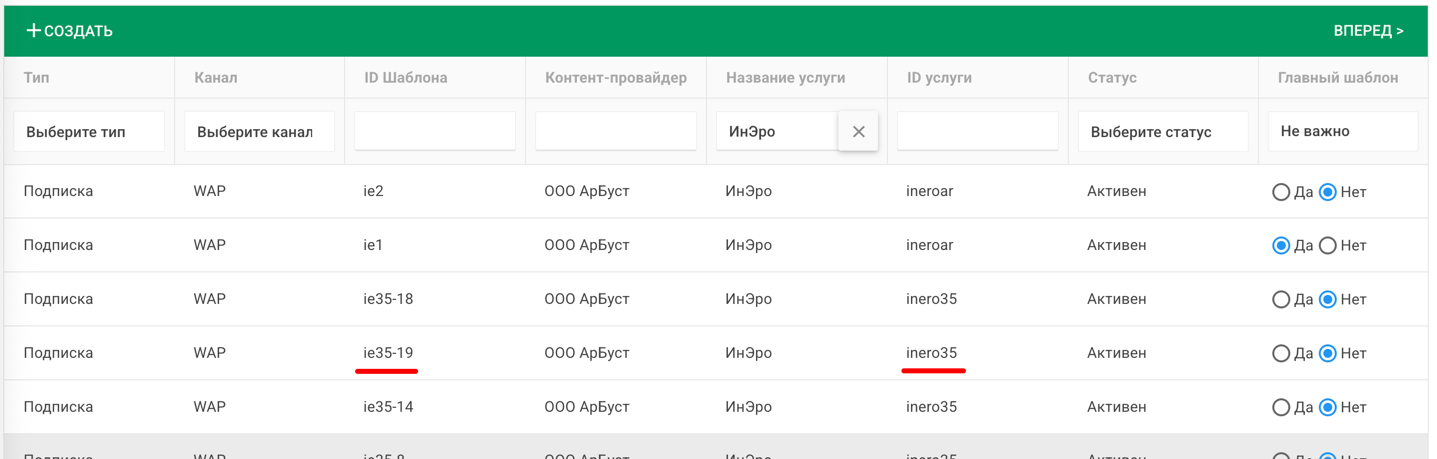1437x459 pixels.
Task: Focus the ID Шаблона filter field
Action: [x=435, y=132]
